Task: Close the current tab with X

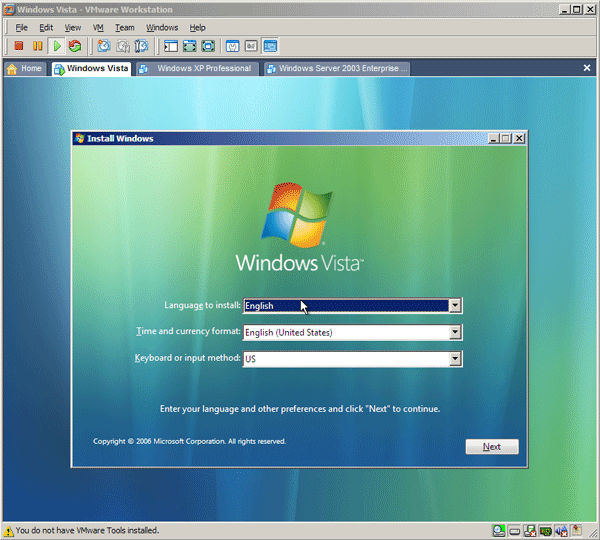Action: click(587, 68)
